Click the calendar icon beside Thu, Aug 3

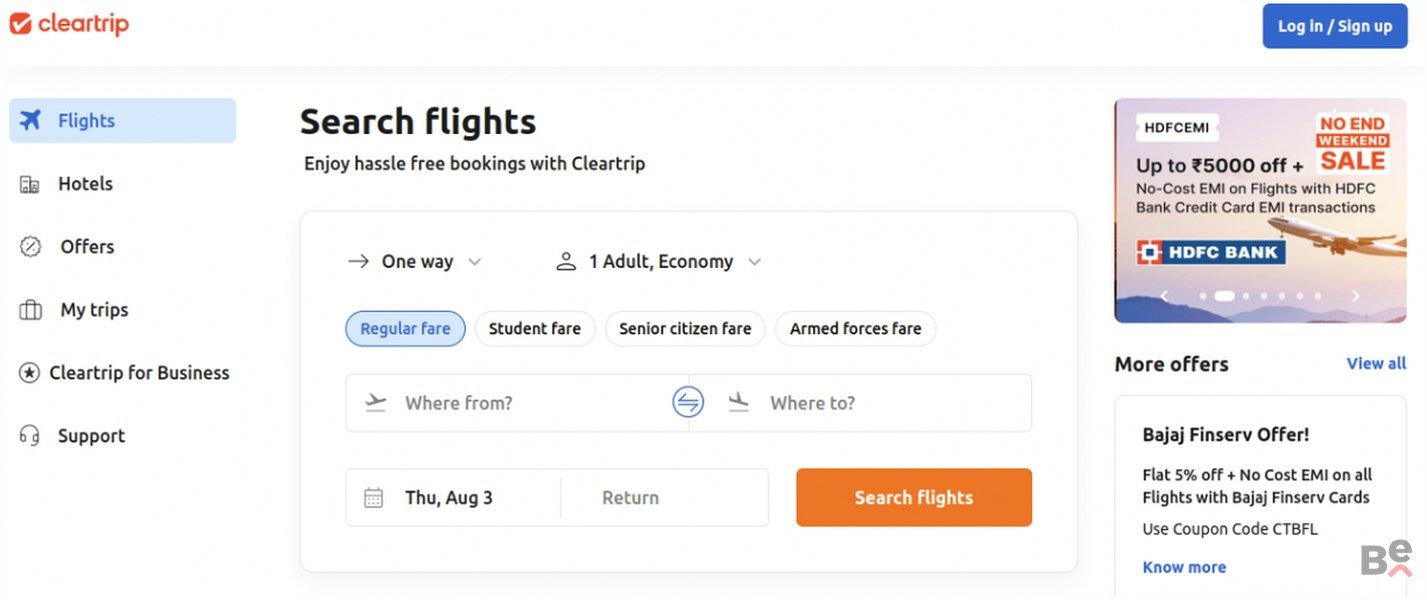tap(373, 498)
